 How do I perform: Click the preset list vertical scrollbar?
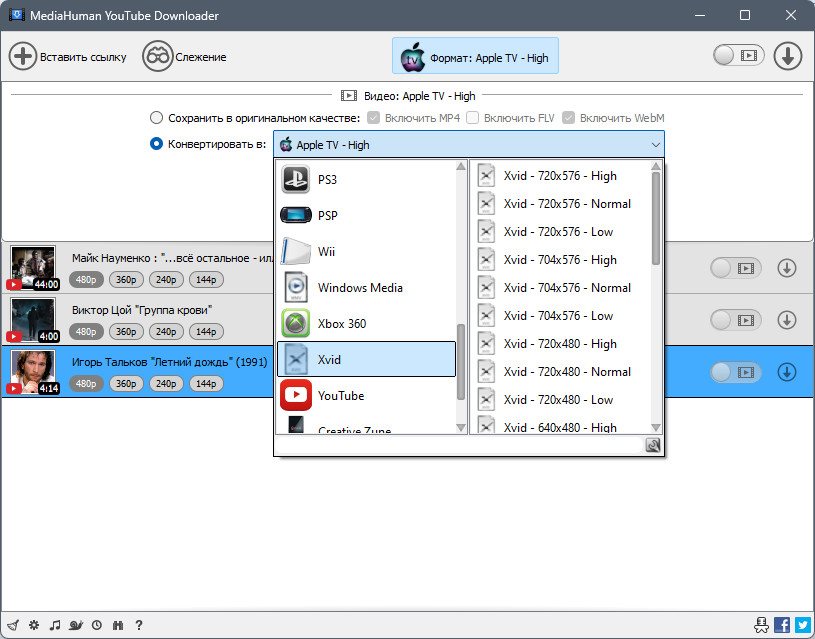[655, 218]
